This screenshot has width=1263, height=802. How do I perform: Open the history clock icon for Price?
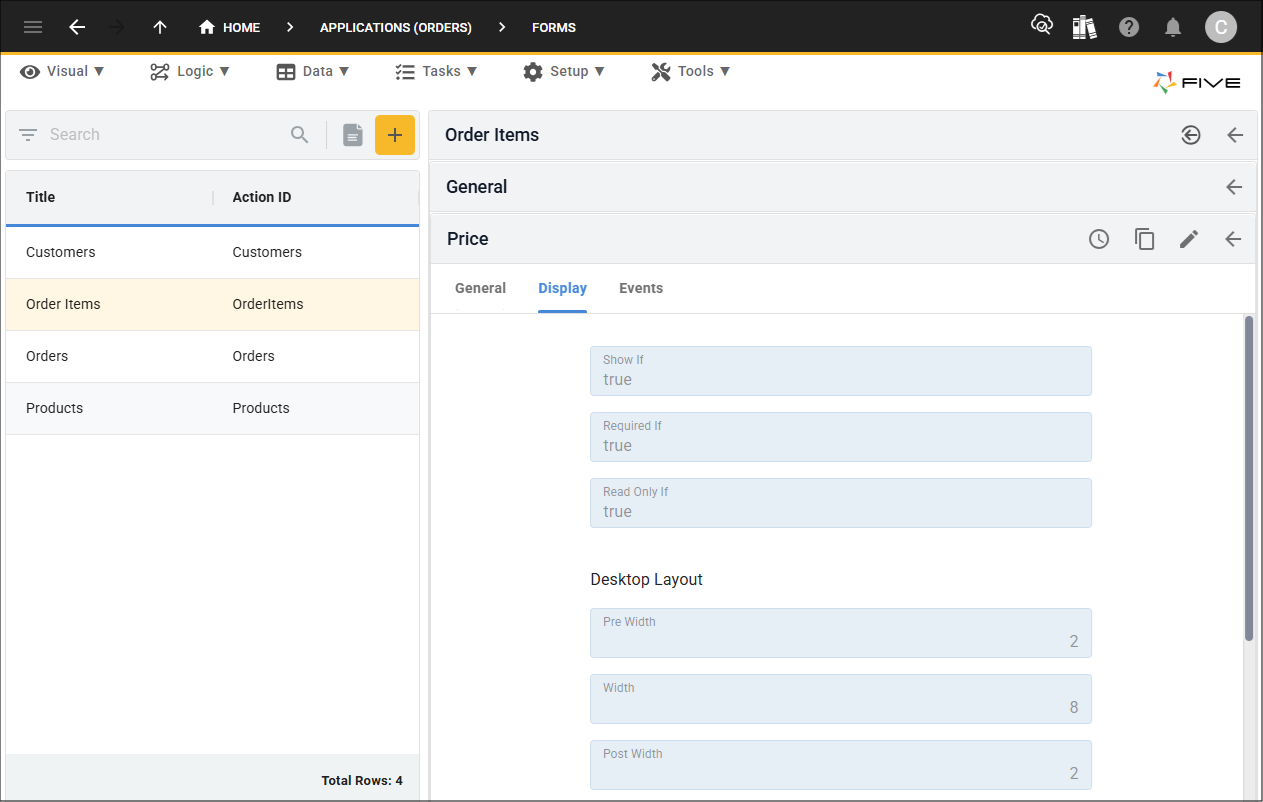pyautogui.click(x=1099, y=239)
